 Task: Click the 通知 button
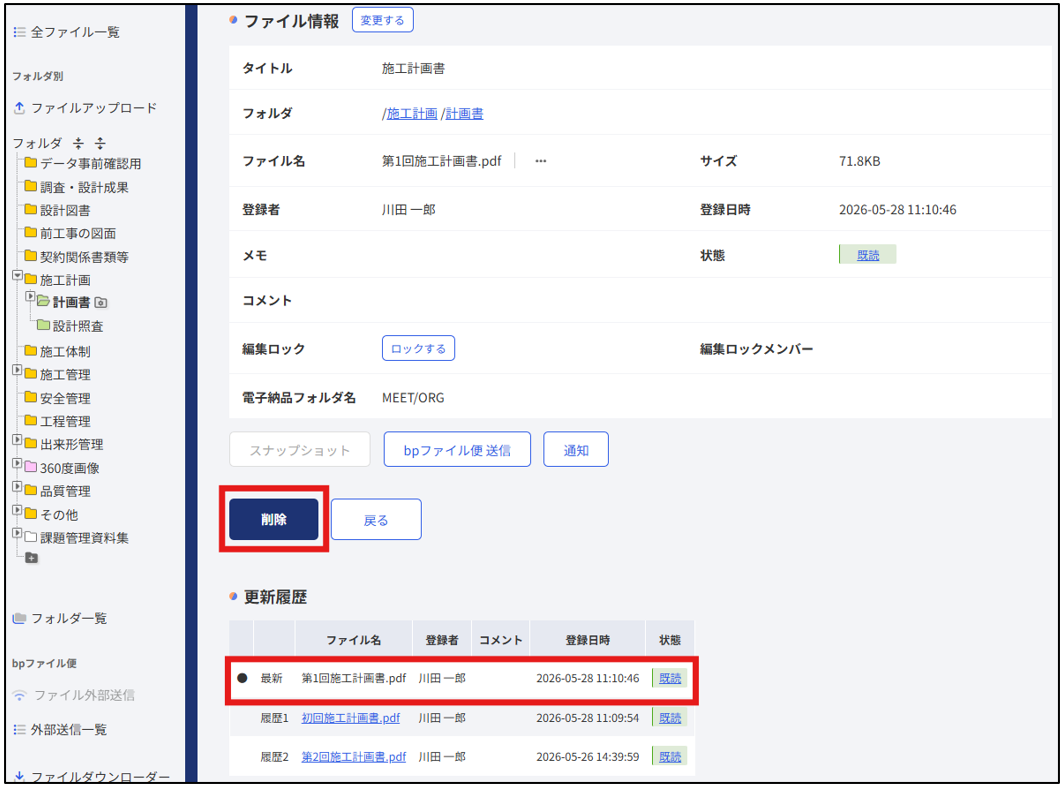point(575,450)
